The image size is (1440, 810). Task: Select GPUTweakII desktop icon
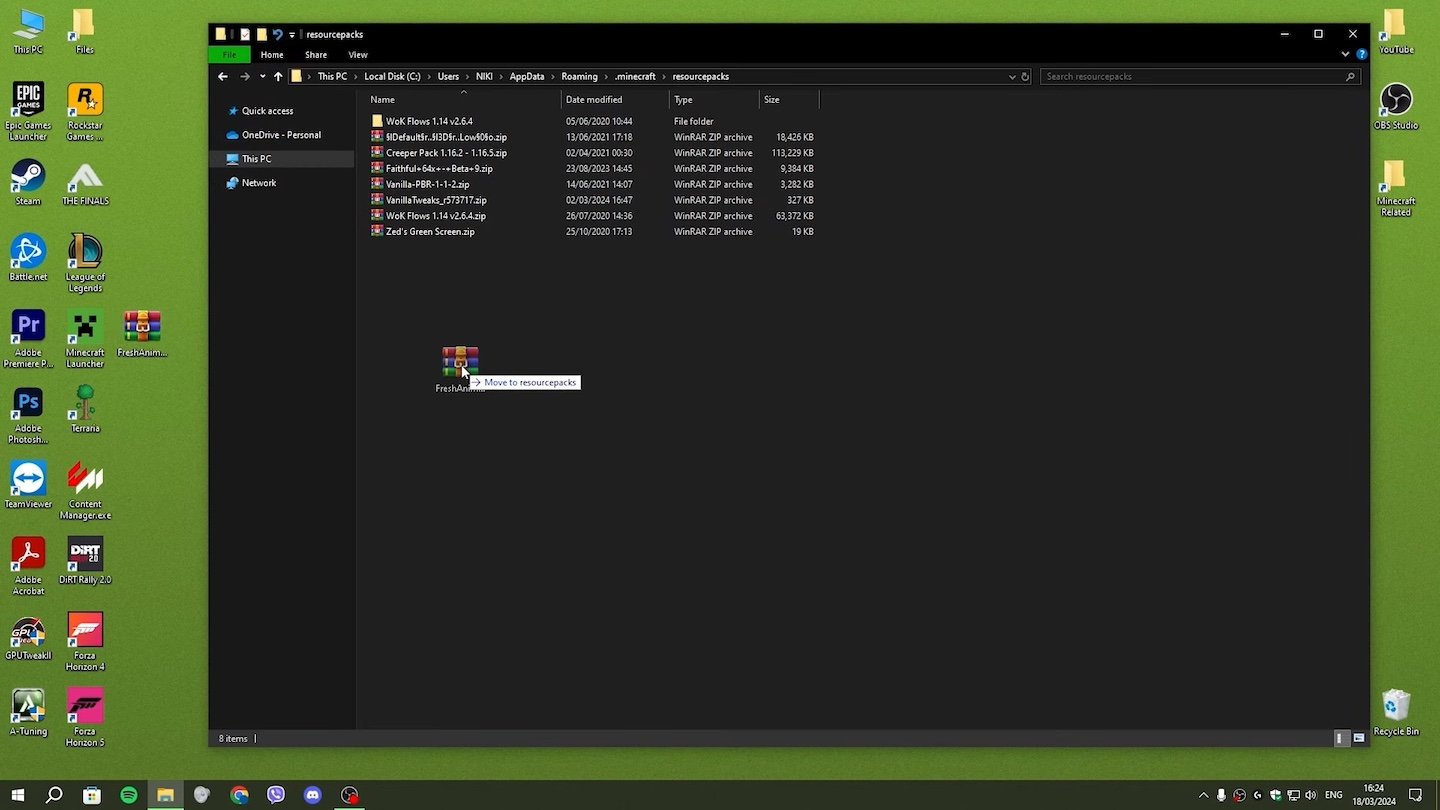pos(28,638)
